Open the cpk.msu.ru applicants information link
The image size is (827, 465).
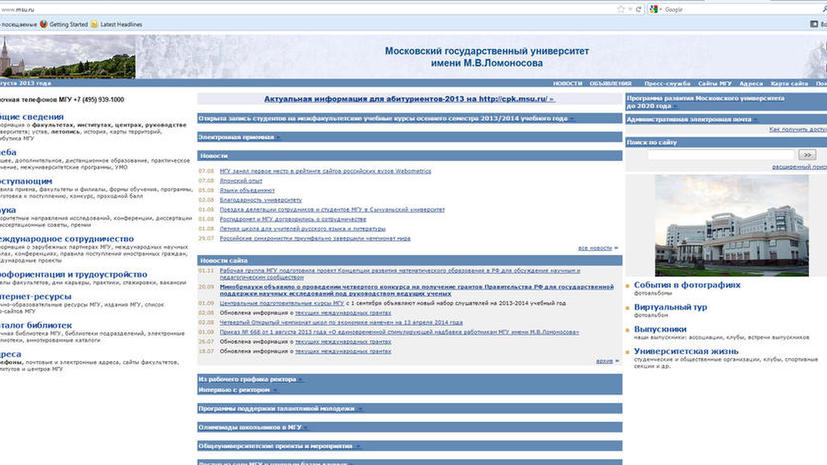[409, 99]
